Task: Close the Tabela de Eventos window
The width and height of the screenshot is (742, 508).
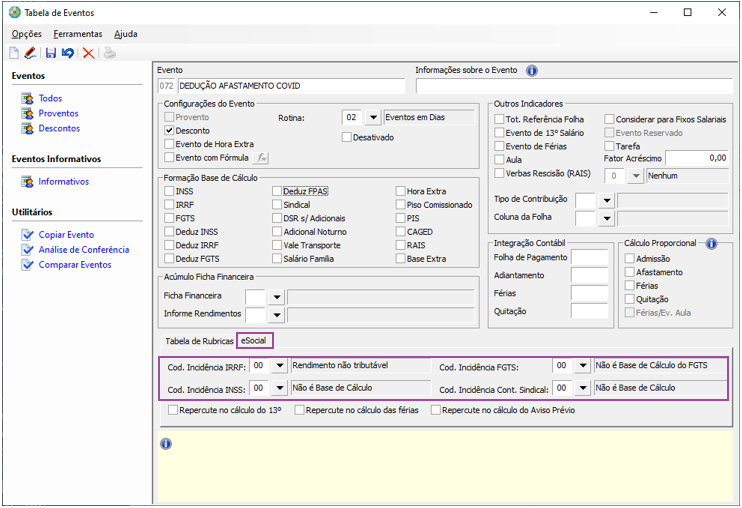Action: pos(722,13)
